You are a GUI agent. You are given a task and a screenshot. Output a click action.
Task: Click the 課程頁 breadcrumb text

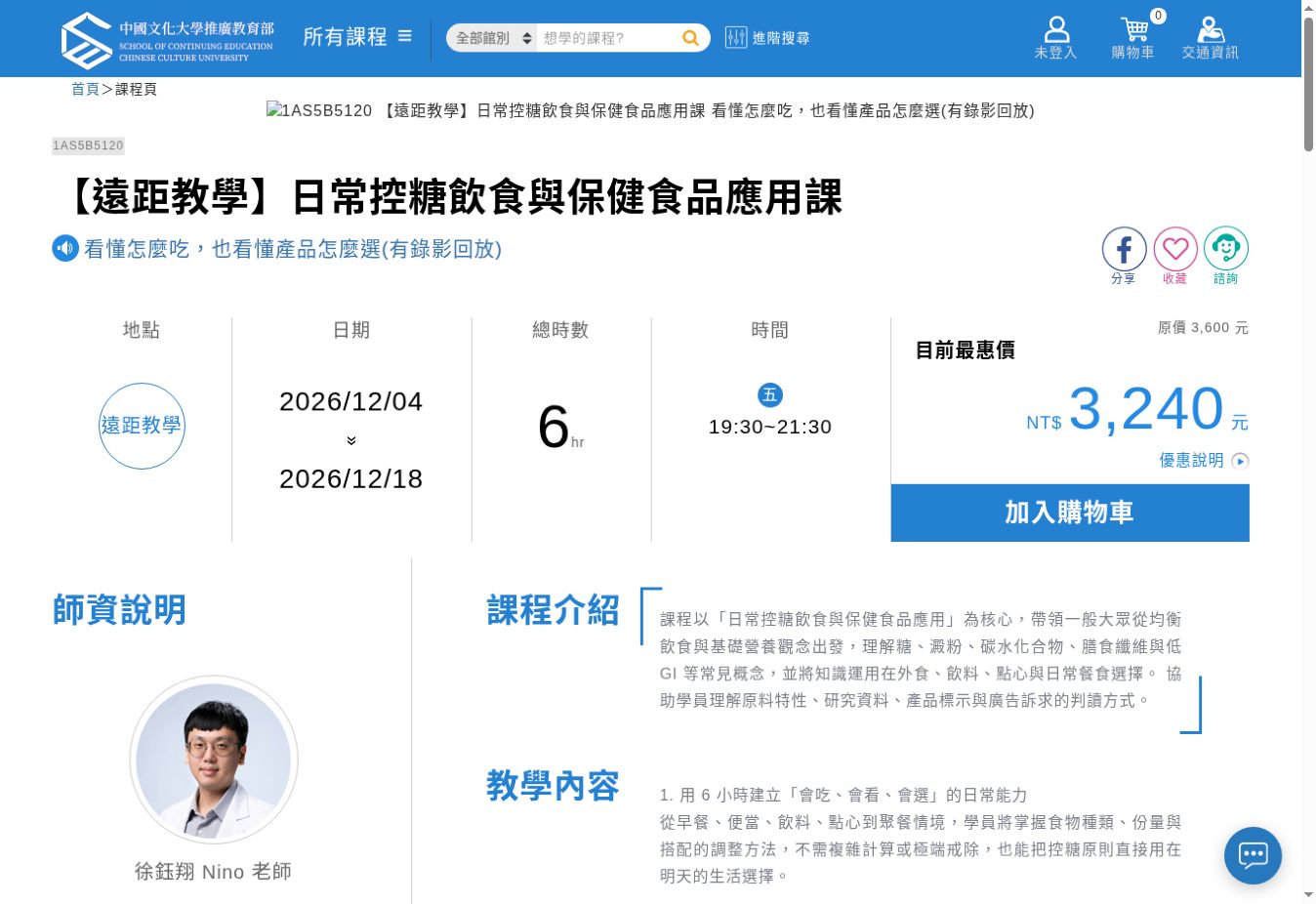click(136, 89)
